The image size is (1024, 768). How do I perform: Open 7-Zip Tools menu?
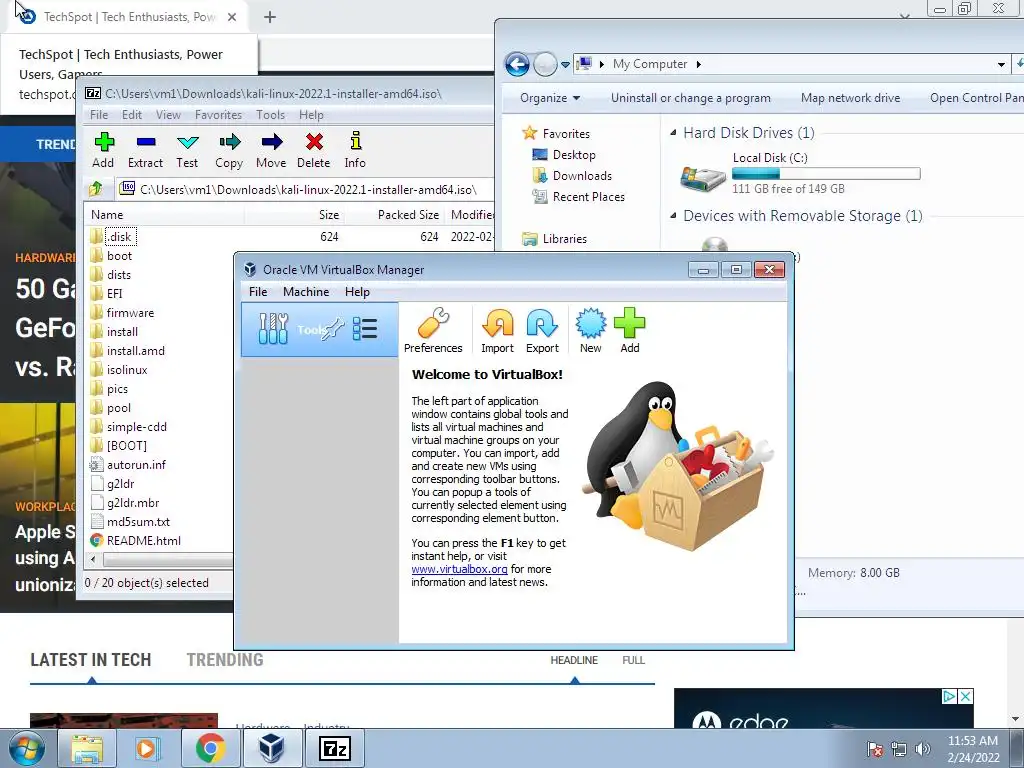[x=270, y=115]
